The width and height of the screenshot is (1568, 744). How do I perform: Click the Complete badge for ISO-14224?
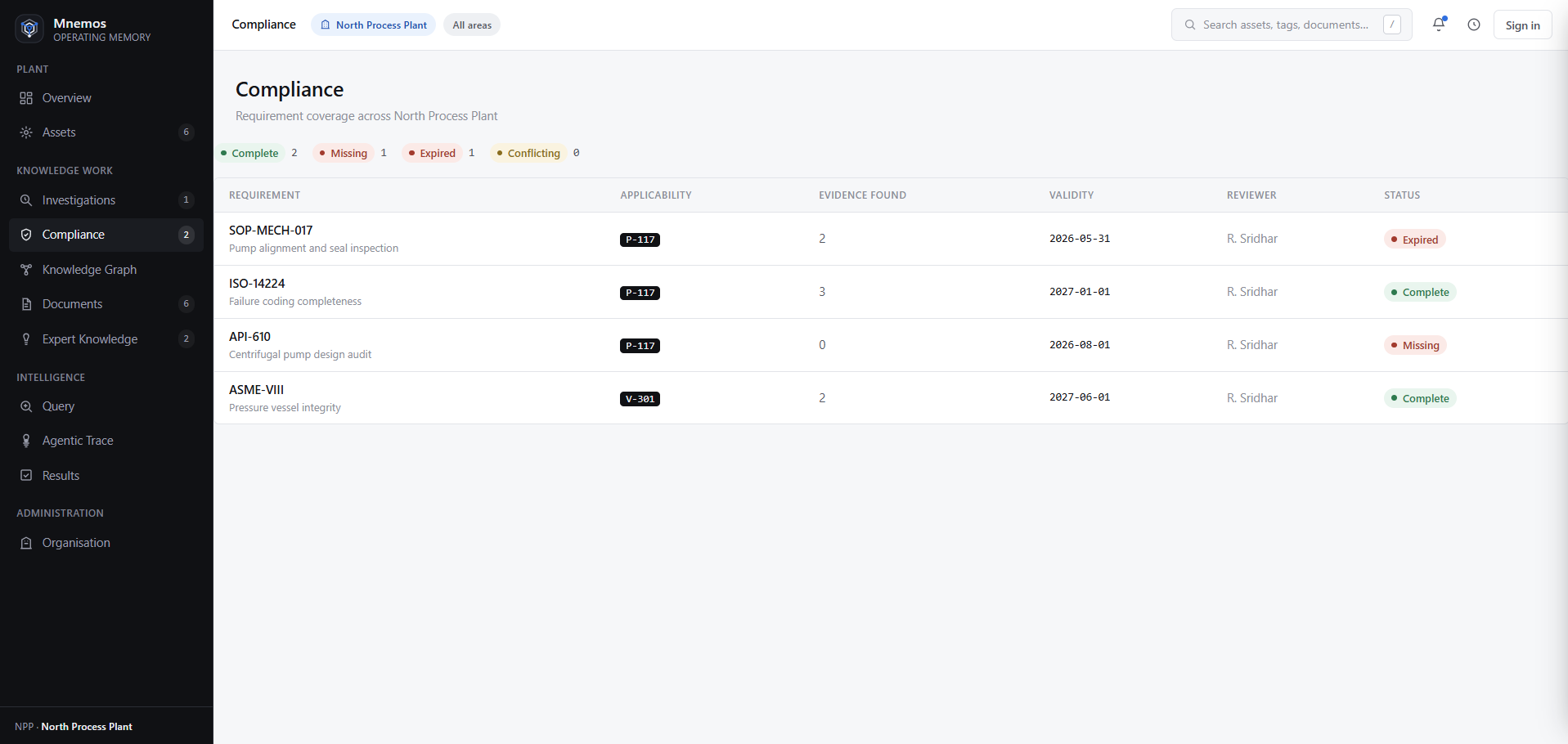click(1420, 292)
